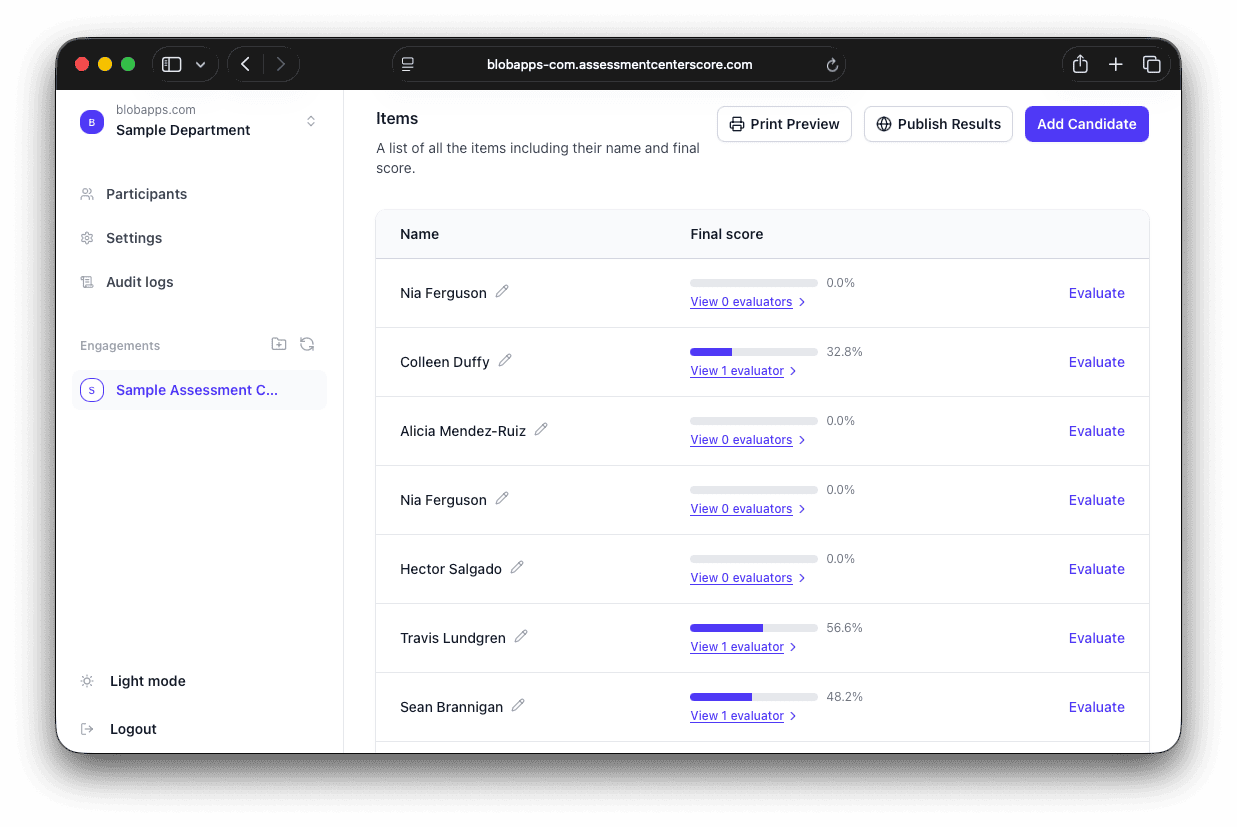Click the Final score column header
The height and width of the screenshot is (827, 1237).
(x=726, y=234)
